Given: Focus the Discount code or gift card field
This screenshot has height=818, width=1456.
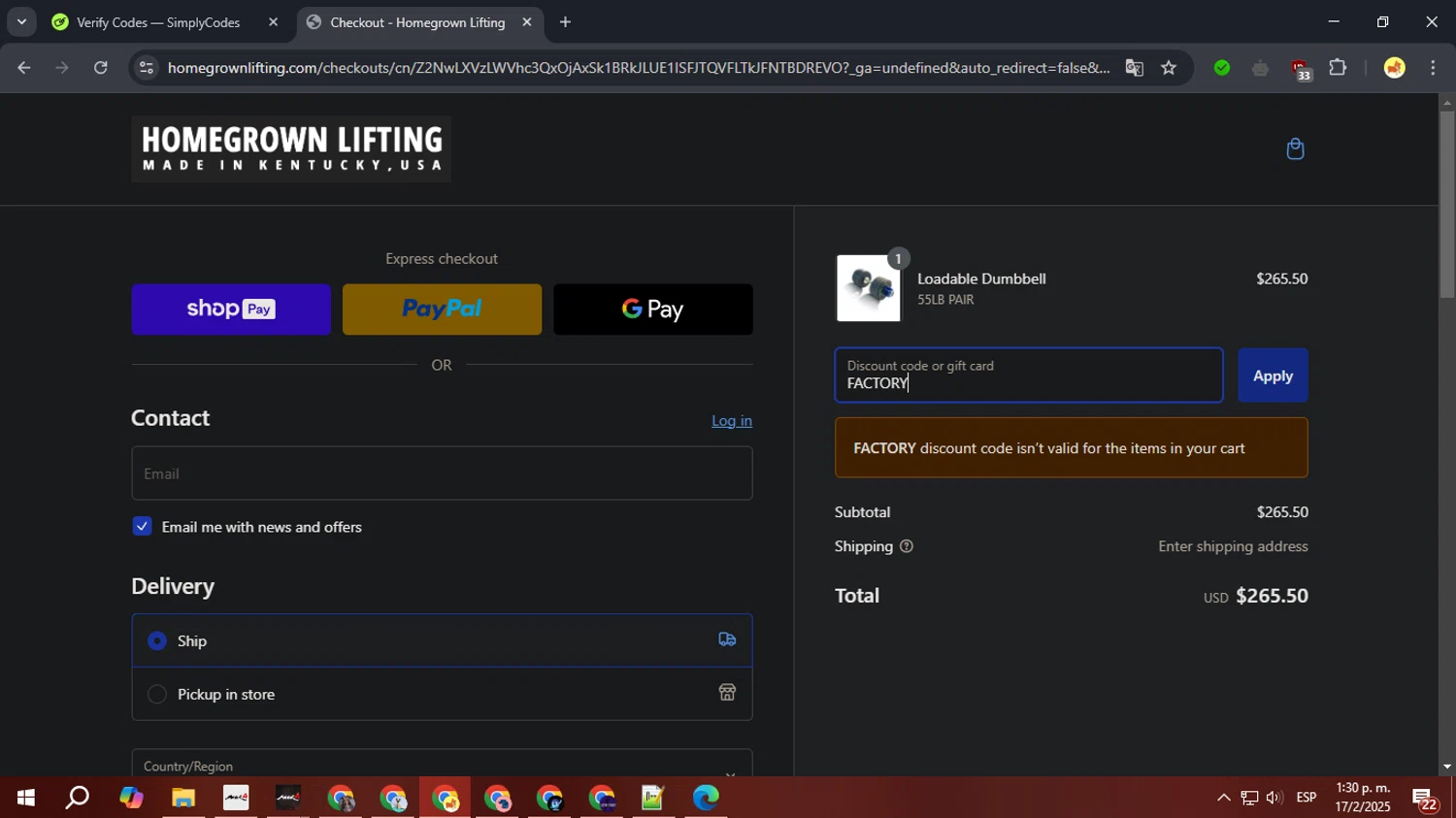Looking at the screenshot, I should (x=1029, y=376).
